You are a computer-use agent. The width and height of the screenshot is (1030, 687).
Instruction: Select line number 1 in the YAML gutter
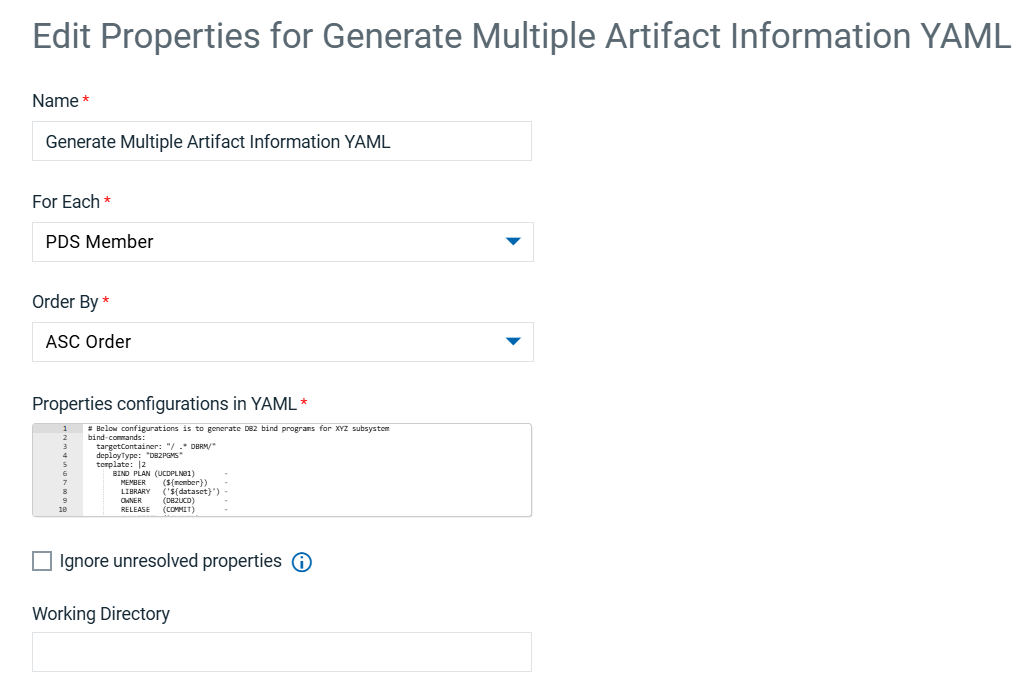pyautogui.click(x=65, y=429)
